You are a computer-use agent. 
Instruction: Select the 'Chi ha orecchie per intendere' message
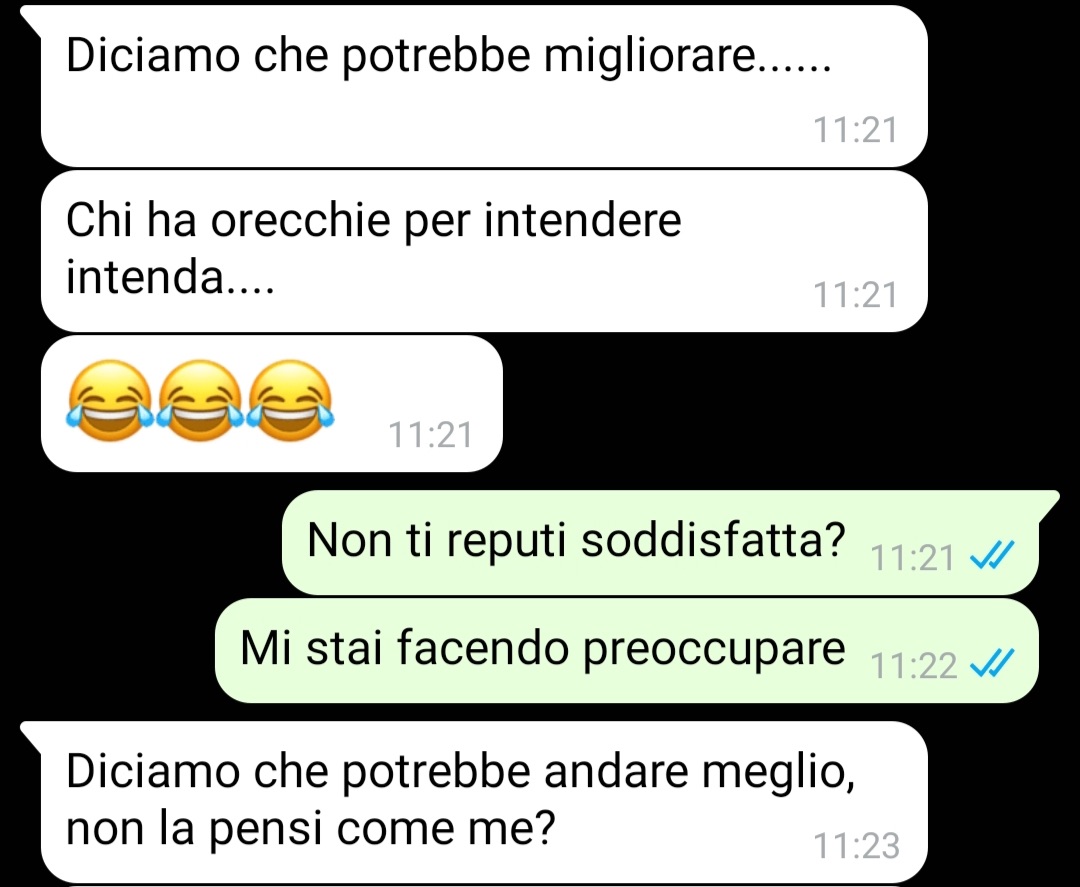484,251
